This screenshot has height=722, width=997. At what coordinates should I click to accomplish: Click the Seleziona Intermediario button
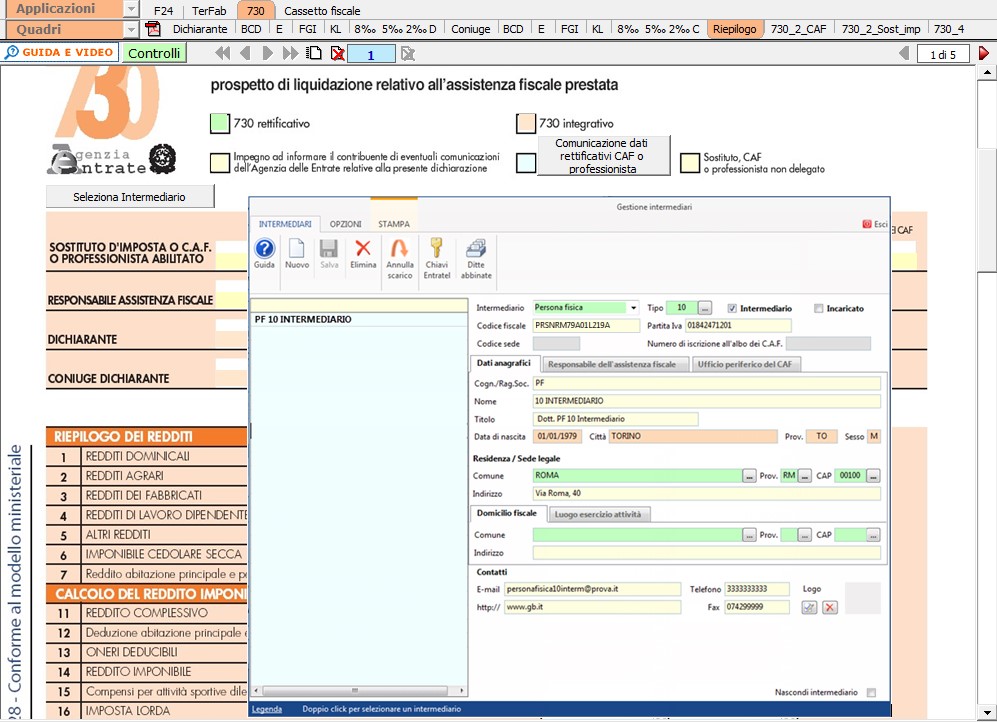point(130,197)
